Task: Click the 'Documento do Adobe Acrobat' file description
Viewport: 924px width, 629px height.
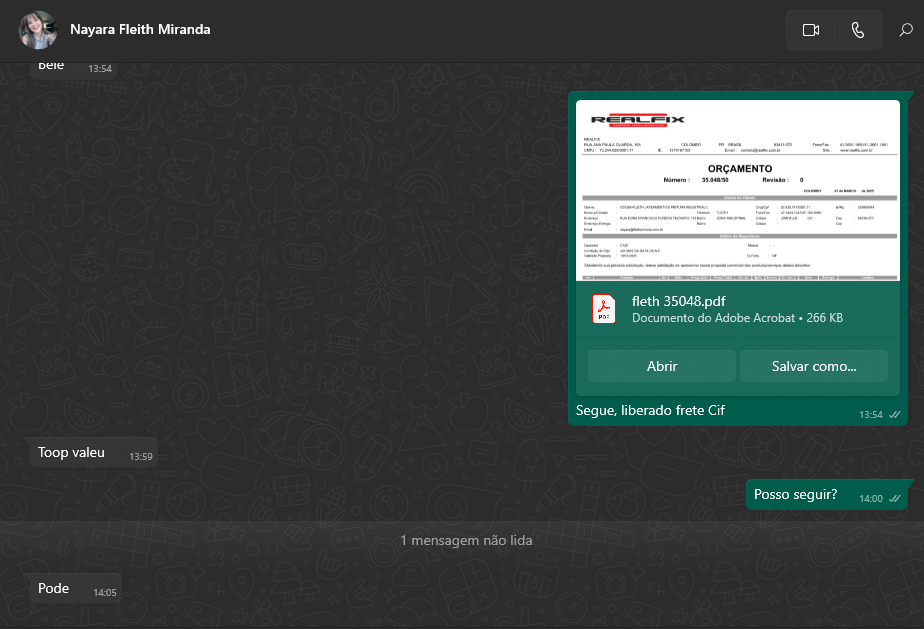Action: 712,318
